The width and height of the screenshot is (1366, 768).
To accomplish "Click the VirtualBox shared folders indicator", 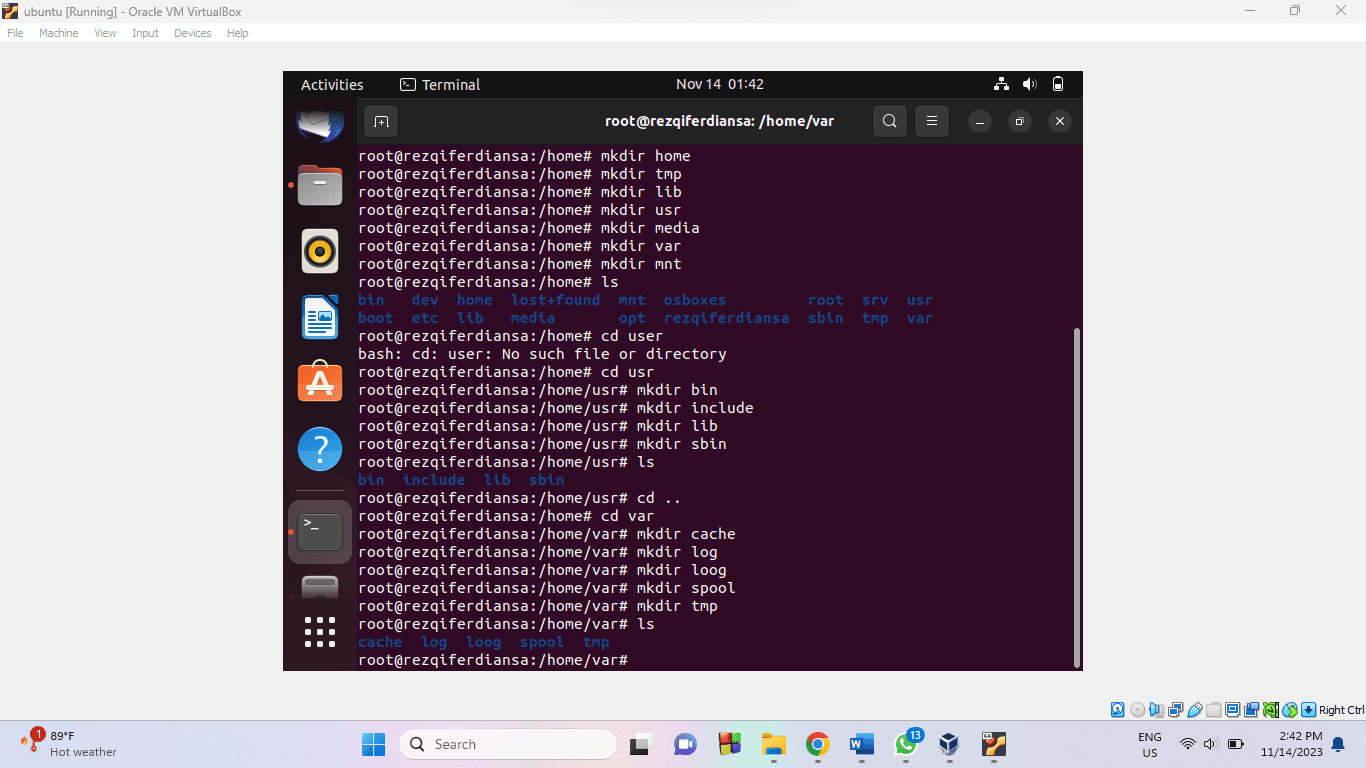I will (1213, 710).
